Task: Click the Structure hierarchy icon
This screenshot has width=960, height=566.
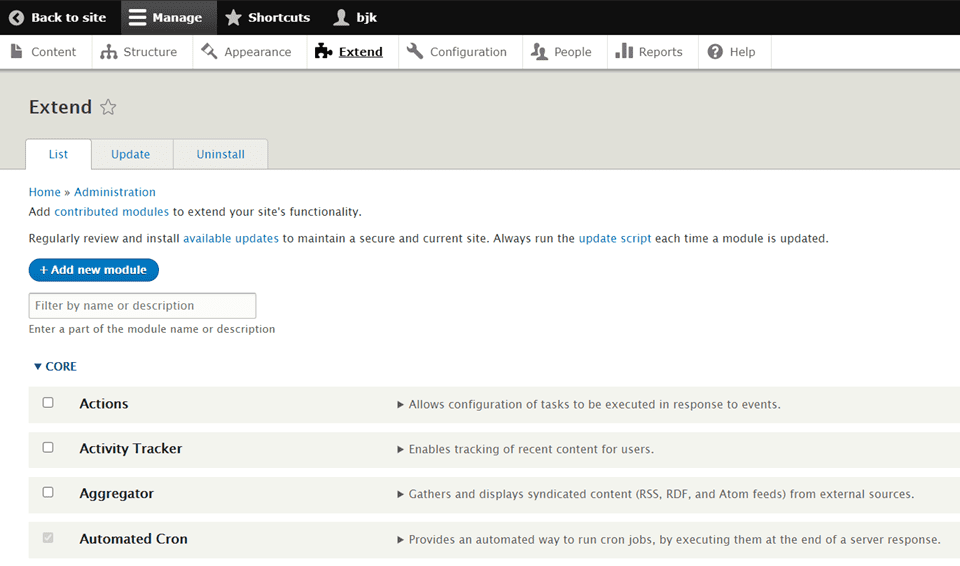Action: click(108, 51)
